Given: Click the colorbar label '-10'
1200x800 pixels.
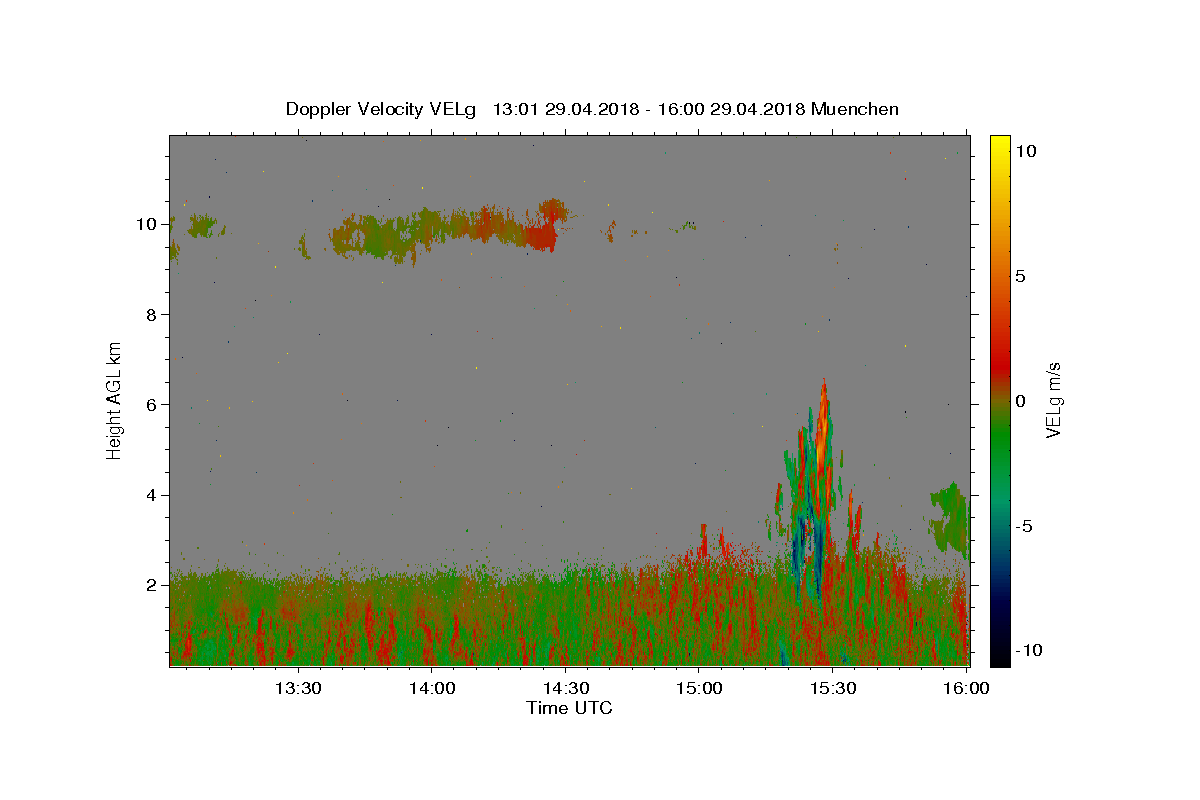Looking at the screenshot, I should [x=1029, y=651].
